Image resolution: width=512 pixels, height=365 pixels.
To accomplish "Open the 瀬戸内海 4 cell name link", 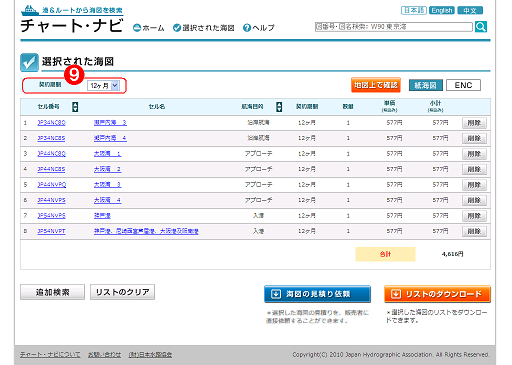I will tap(110, 138).
